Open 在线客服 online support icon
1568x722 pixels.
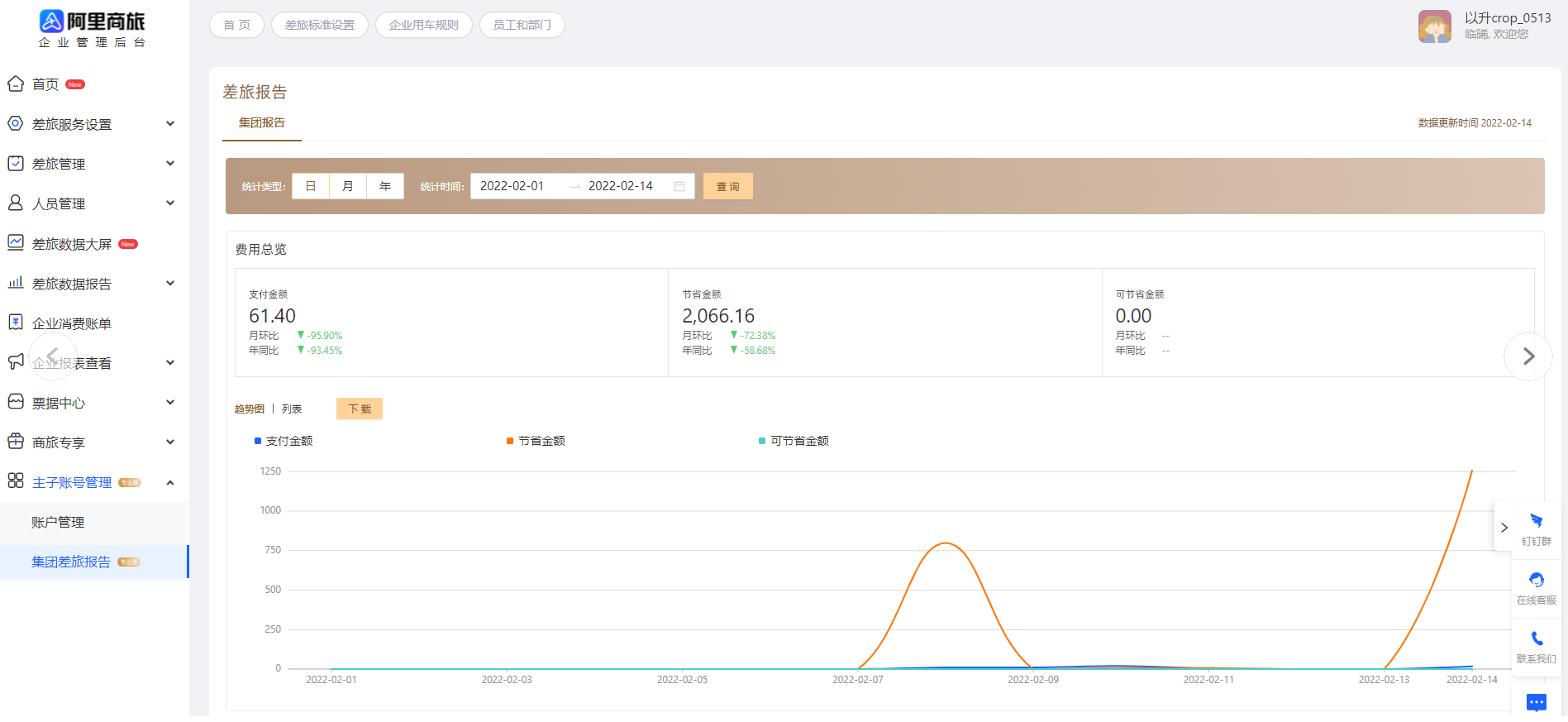(x=1537, y=580)
